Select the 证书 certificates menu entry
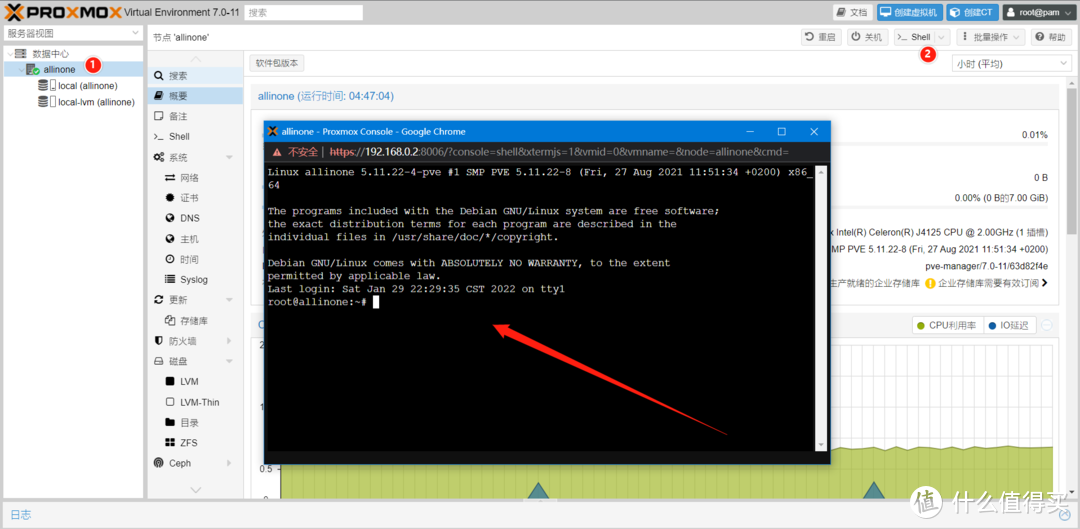The width and height of the screenshot is (1080, 529). [x=195, y=198]
